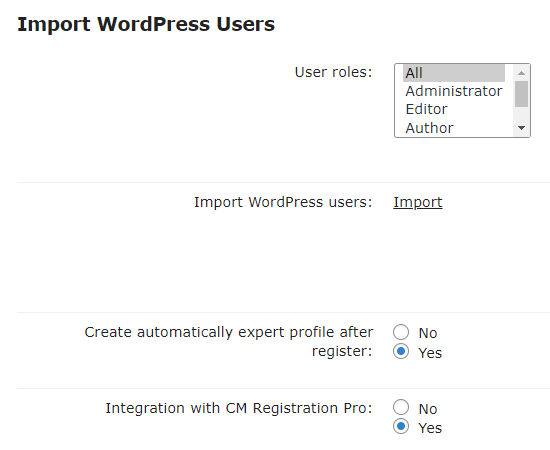
Task: Pick the Editor role from the list
Action: click(x=454, y=109)
